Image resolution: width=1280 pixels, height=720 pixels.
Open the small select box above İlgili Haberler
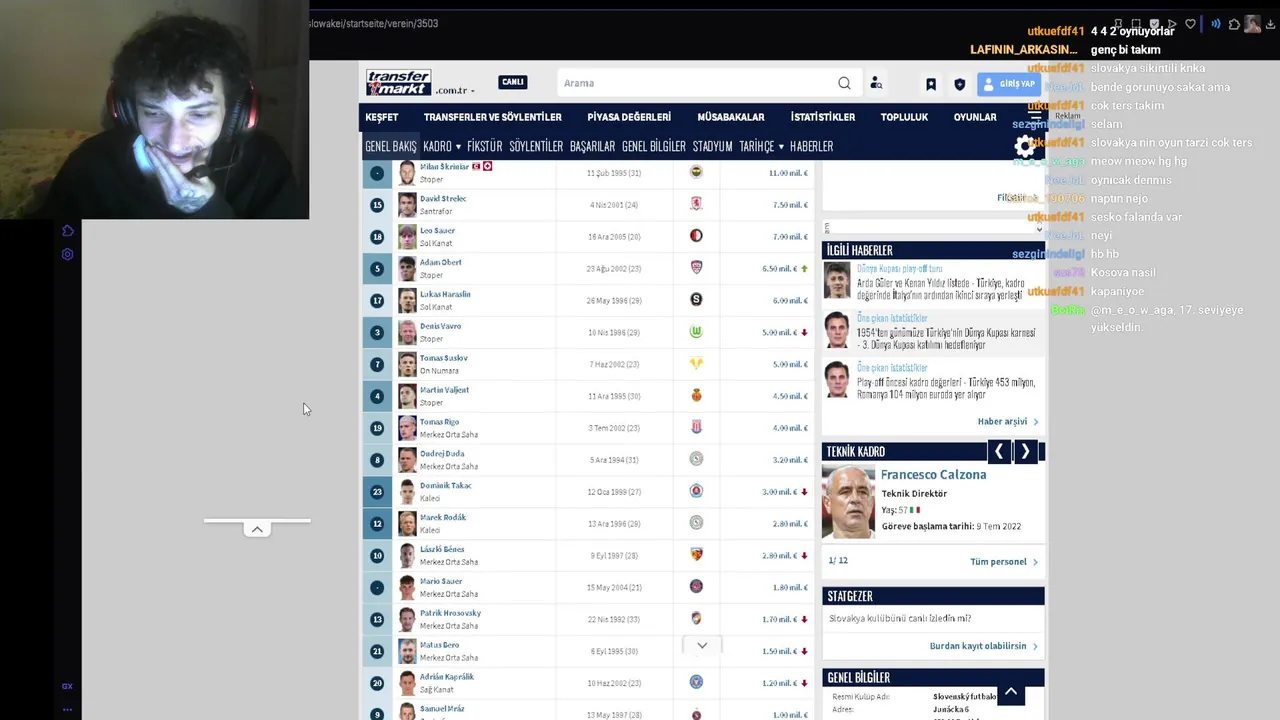pos(933,228)
